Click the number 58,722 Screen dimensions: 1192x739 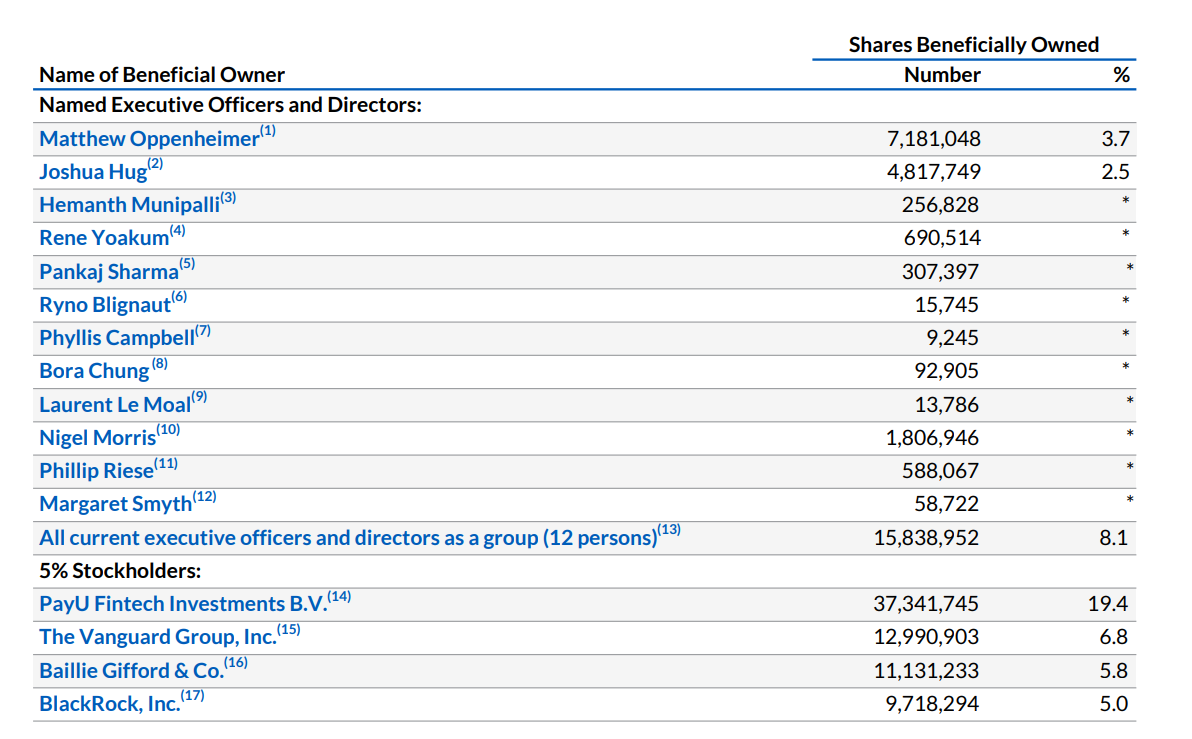click(x=946, y=504)
